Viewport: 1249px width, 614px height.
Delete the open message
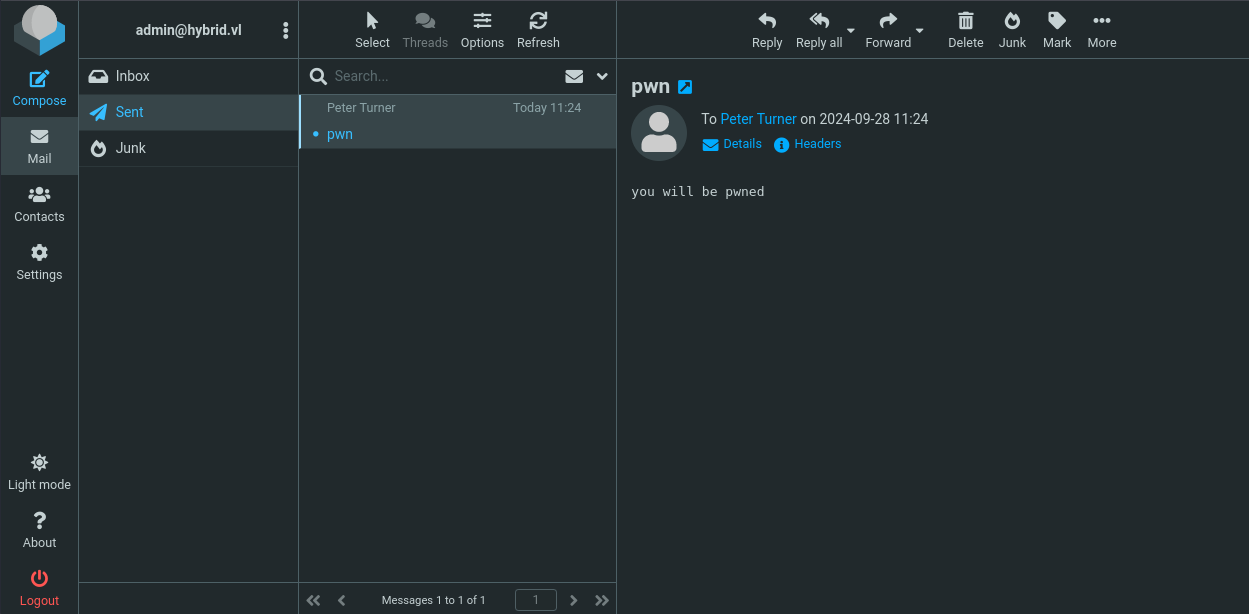coord(966,30)
